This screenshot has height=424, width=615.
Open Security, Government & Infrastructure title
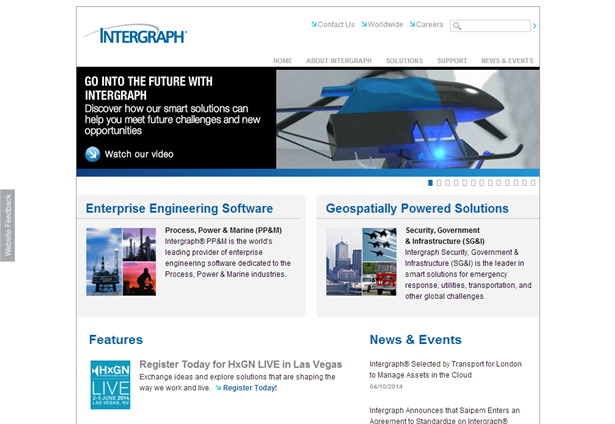tap(445, 236)
